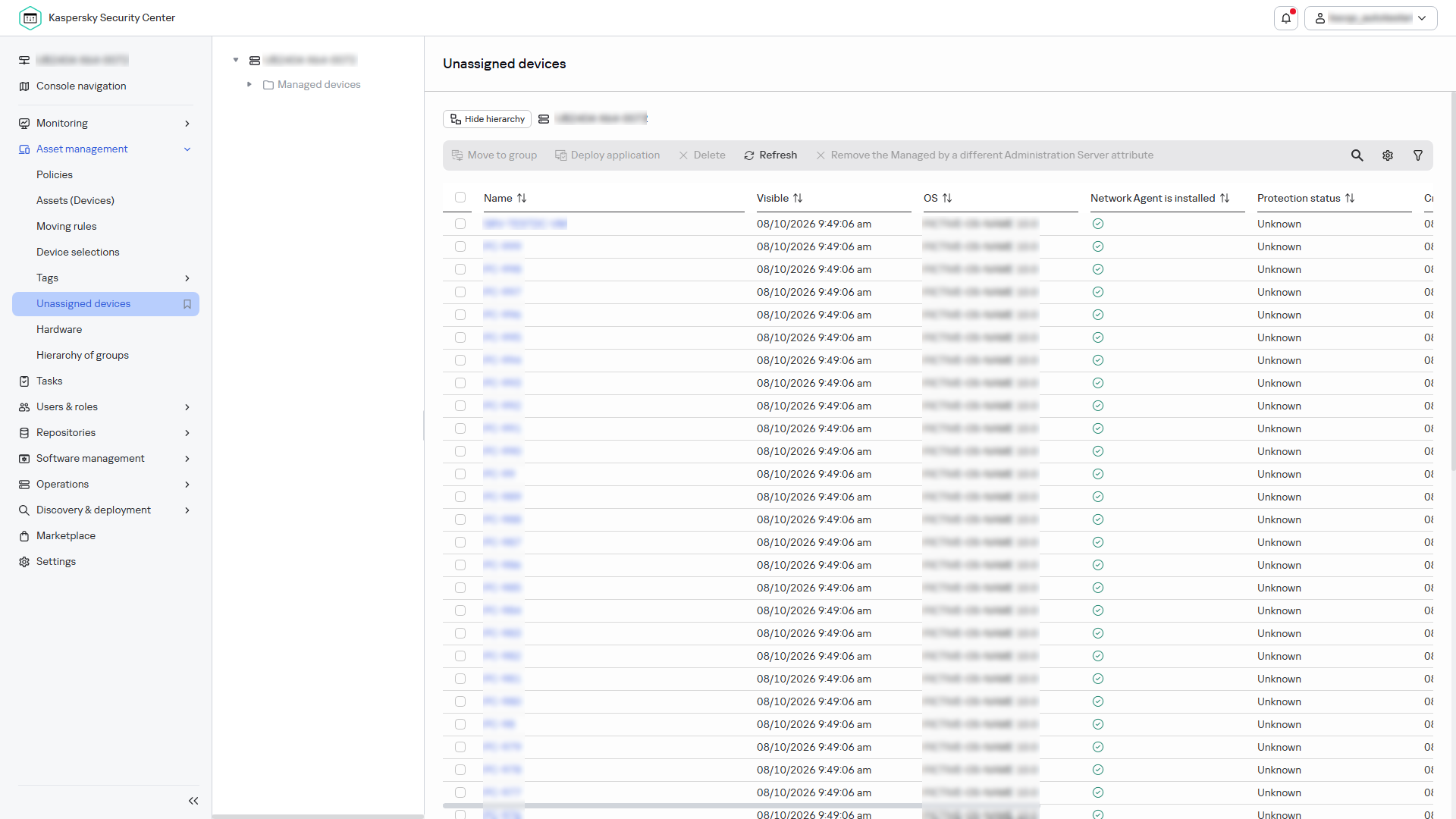
Task: Check the second device row checkbox
Action: coord(460,246)
